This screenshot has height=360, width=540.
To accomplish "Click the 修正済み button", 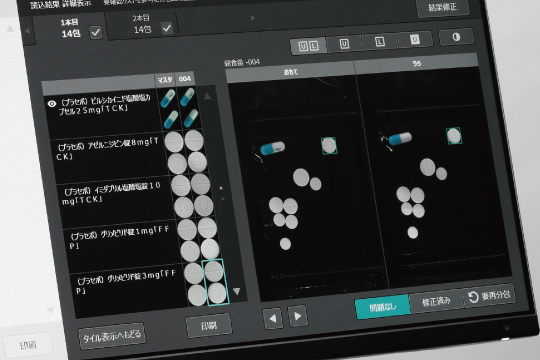I will [436, 301].
